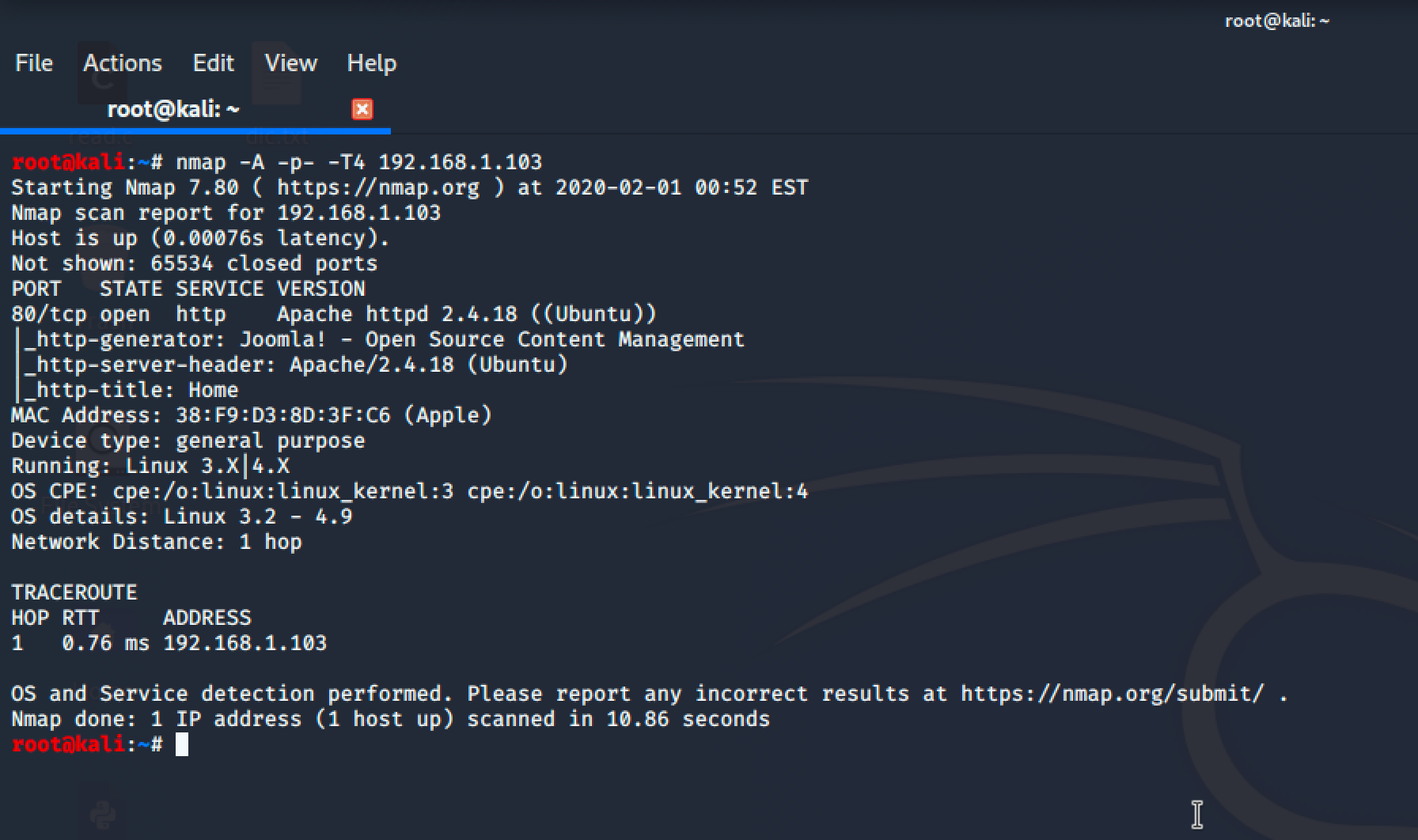Close the root@kali terminal tab
This screenshot has height=840, width=1418.
(362, 109)
